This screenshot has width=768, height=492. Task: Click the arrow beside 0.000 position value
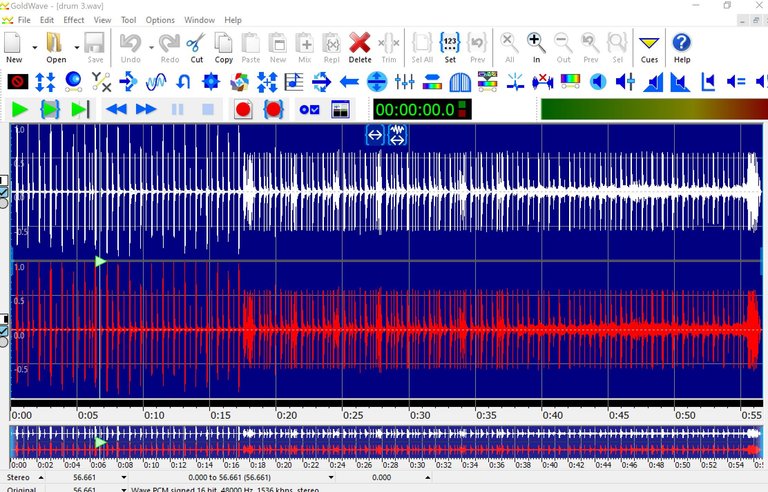tap(428, 477)
